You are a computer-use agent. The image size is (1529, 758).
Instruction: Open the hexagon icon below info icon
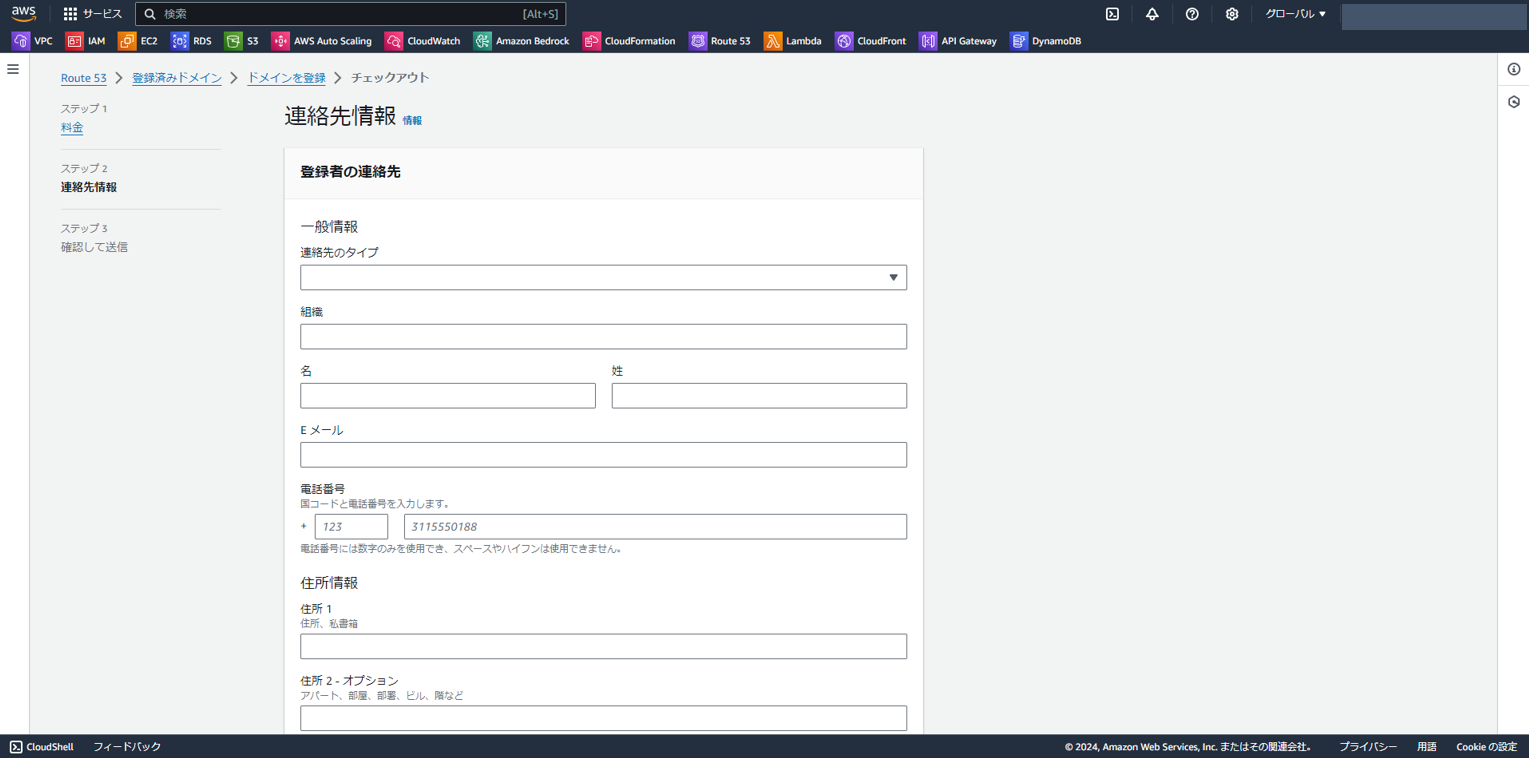[x=1514, y=102]
